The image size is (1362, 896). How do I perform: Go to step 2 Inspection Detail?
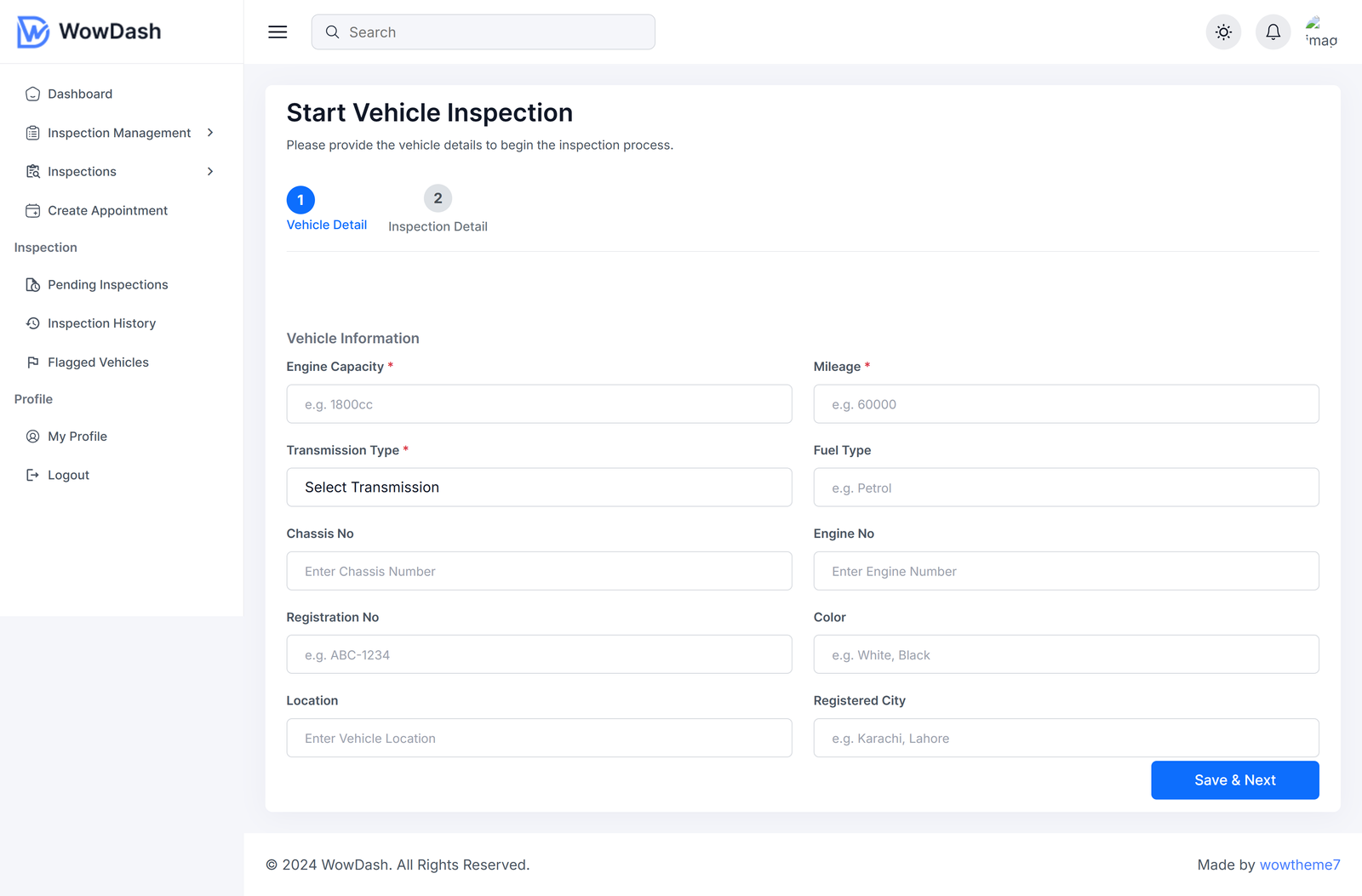coord(438,209)
